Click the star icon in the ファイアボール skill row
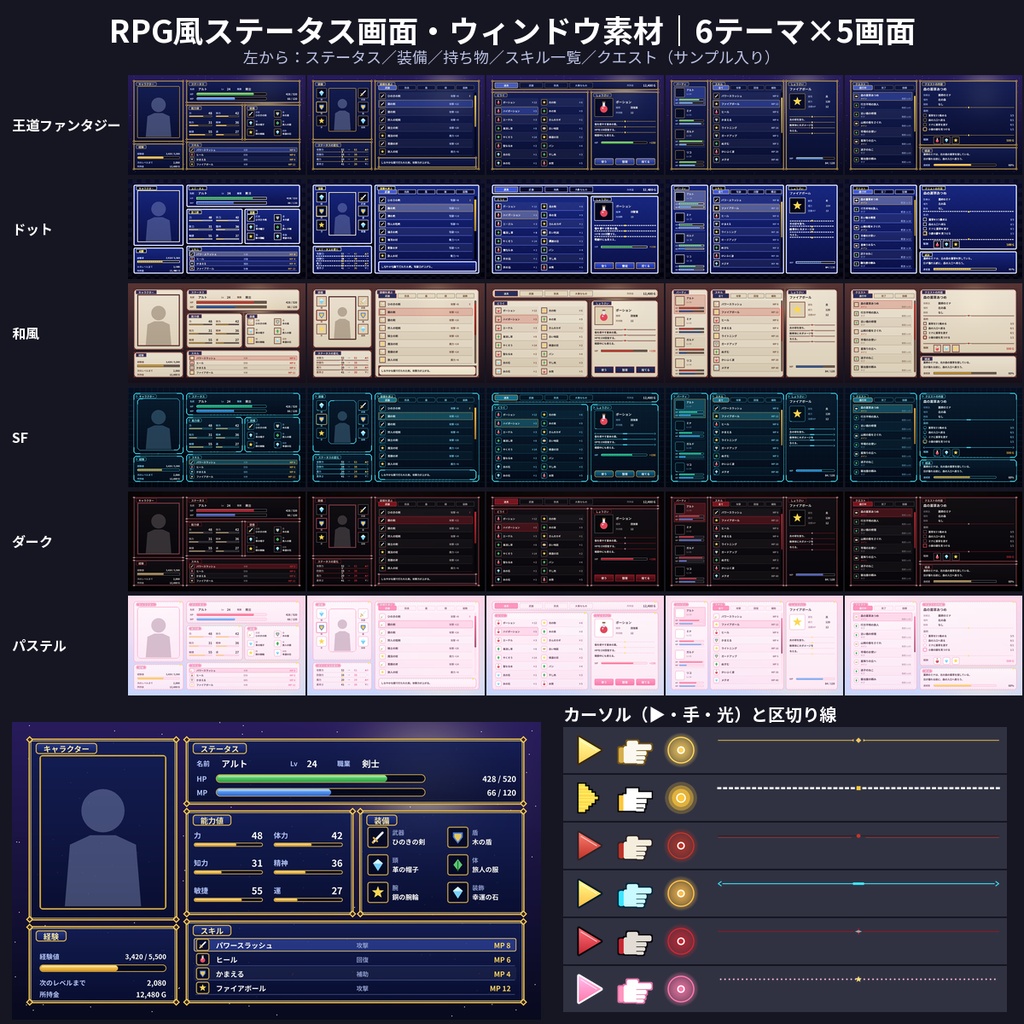The image size is (1024, 1024). pos(203,988)
